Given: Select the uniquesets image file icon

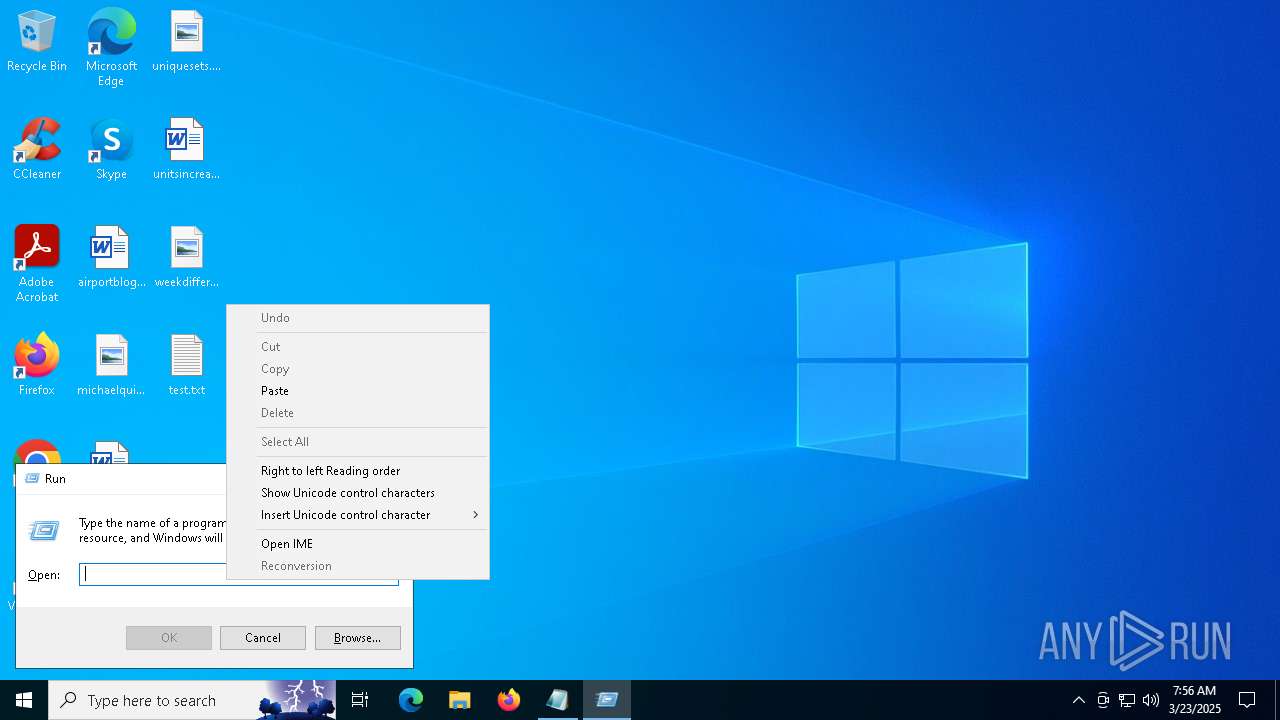Looking at the screenshot, I should tap(186, 42).
